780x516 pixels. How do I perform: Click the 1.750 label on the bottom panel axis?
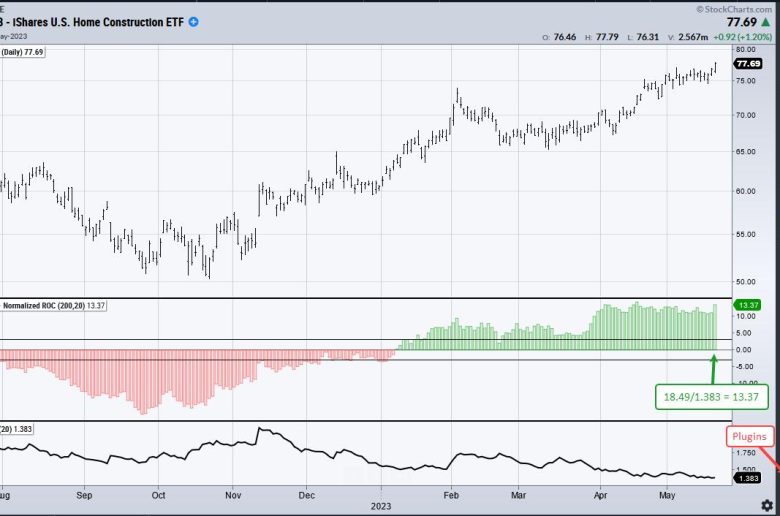746,453
